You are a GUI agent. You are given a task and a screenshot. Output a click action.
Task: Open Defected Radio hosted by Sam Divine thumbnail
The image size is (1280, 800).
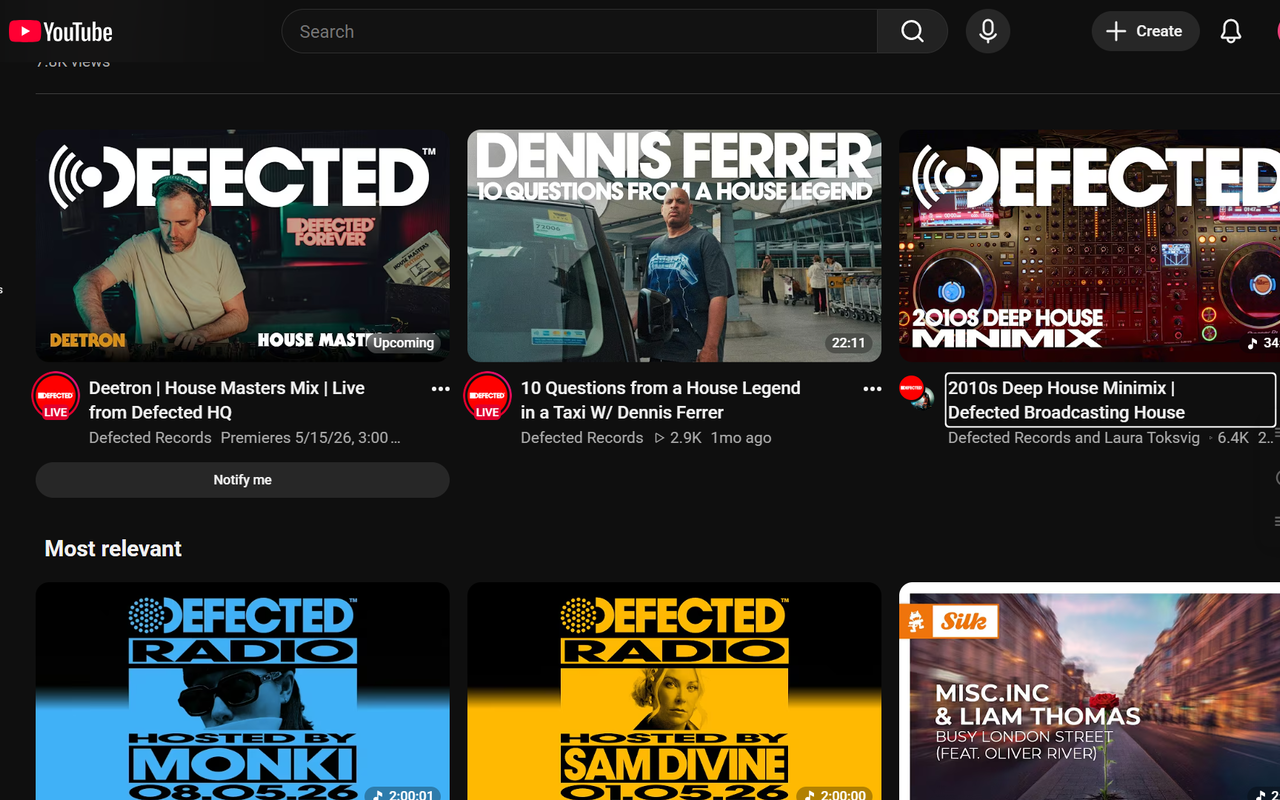coord(674,692)
